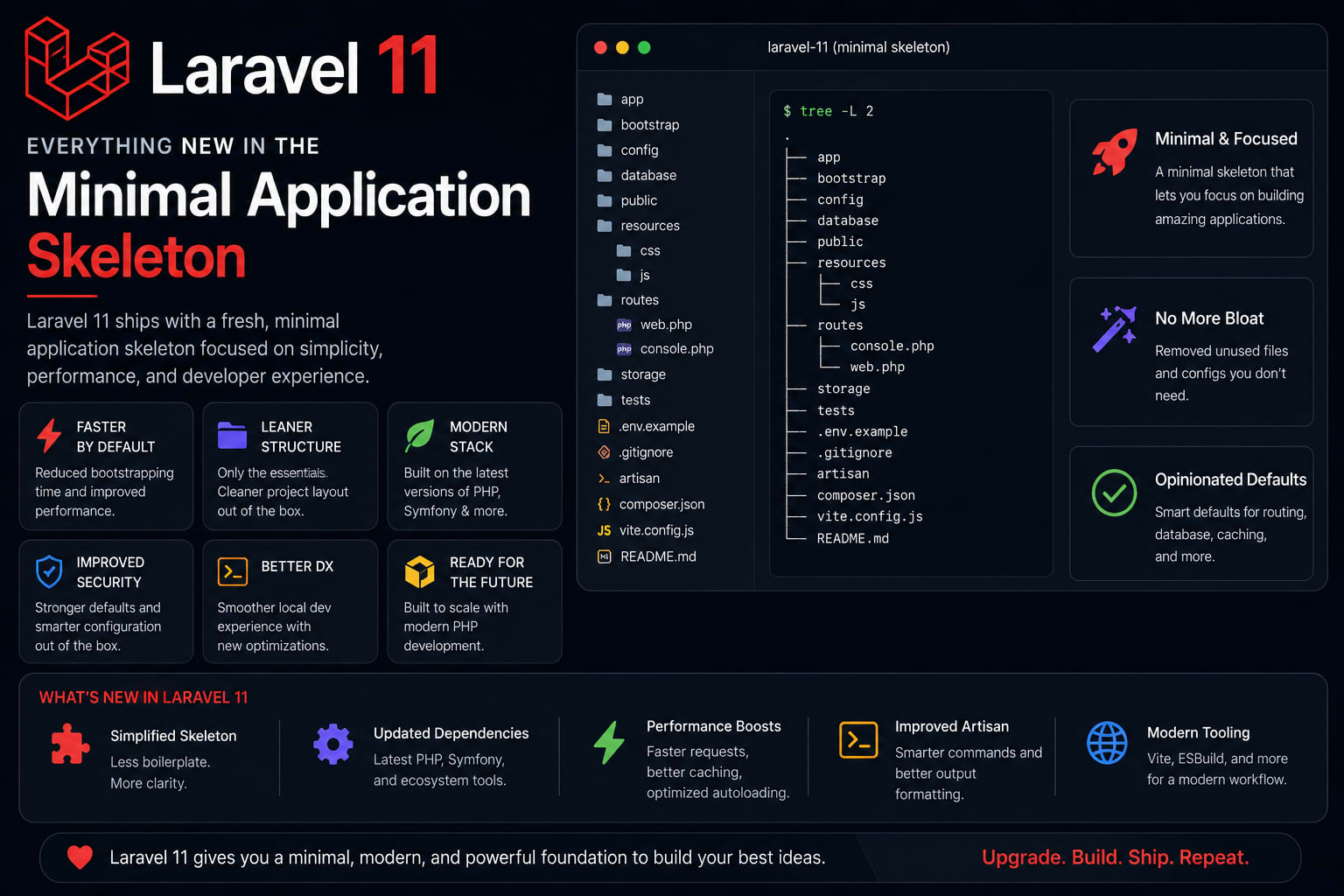
Task: Click the yellow minimize window dot
Action: (x=622, y=48)
